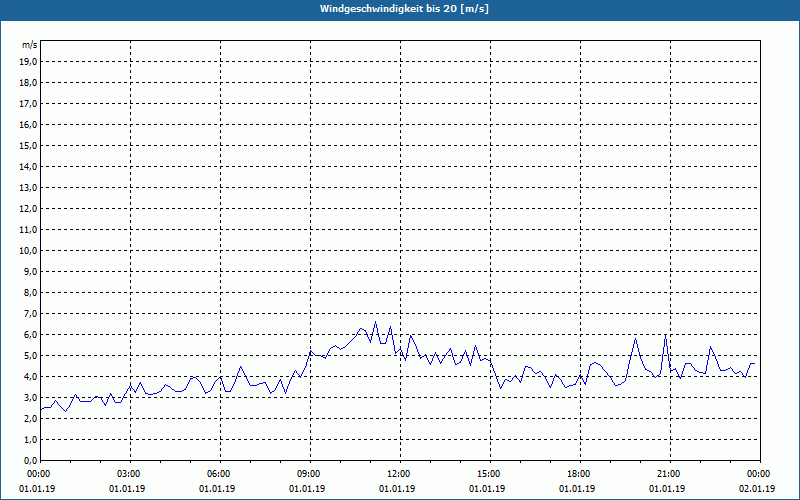Viewport: 800px width, 500px height.
Task: Click the 09:00 time label
Action: (310, 474)
